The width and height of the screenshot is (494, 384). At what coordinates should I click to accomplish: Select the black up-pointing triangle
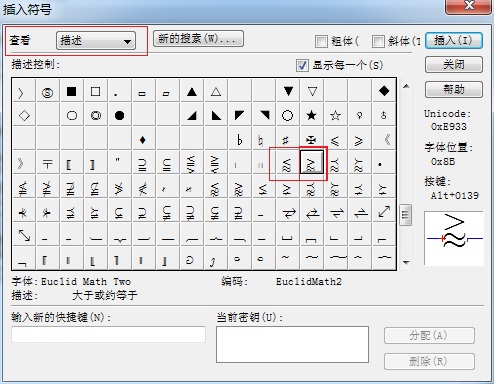(x=192, y=92)
